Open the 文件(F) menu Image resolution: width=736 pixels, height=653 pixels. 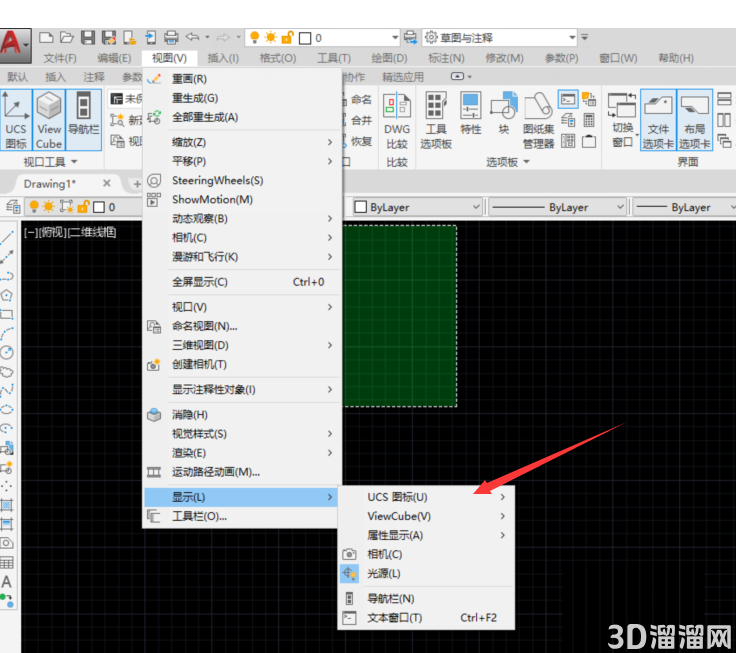[60, 58]
